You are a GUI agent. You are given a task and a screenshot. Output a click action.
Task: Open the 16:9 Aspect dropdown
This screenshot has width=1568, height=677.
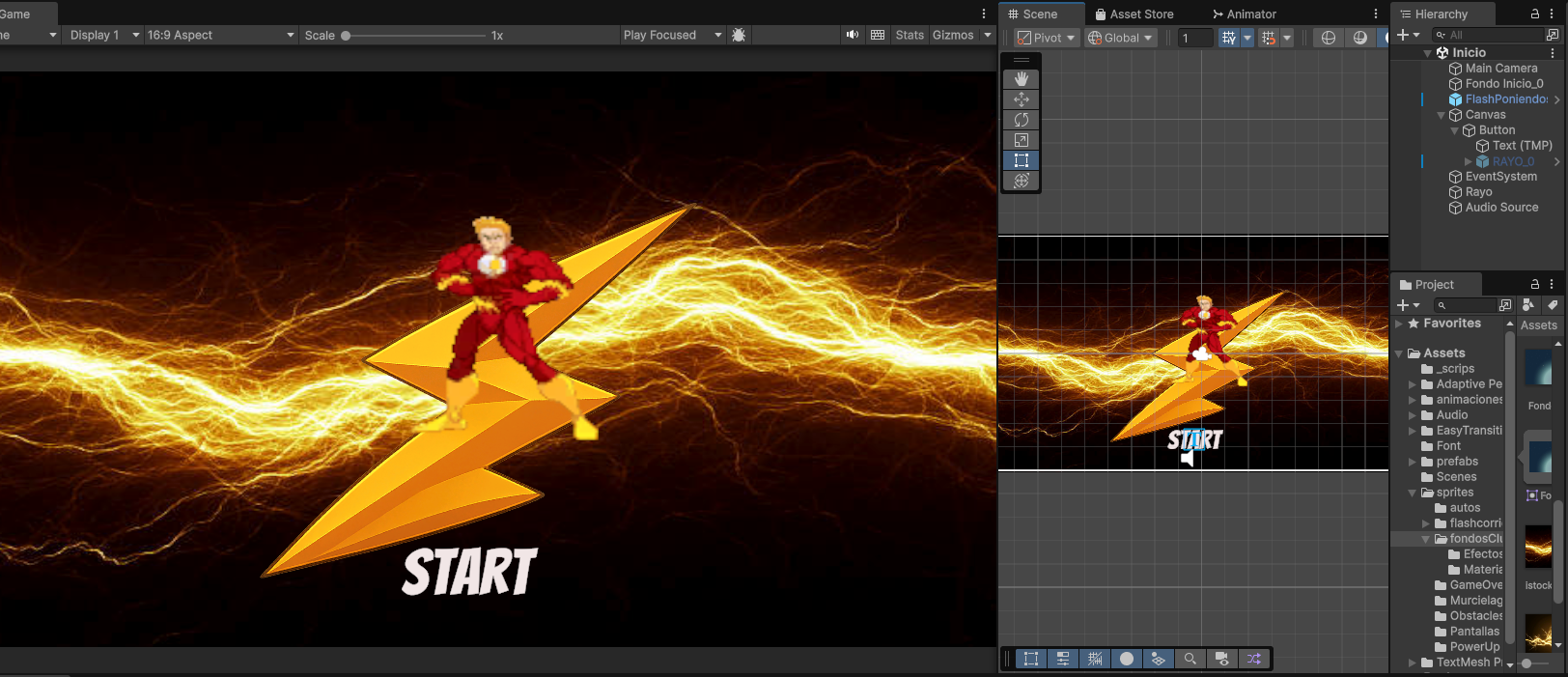pos(221,35)
